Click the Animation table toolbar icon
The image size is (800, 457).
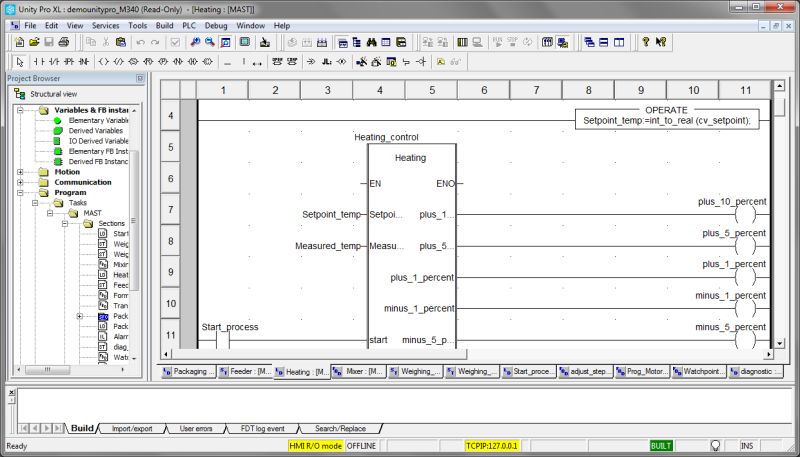coord(386,42)
